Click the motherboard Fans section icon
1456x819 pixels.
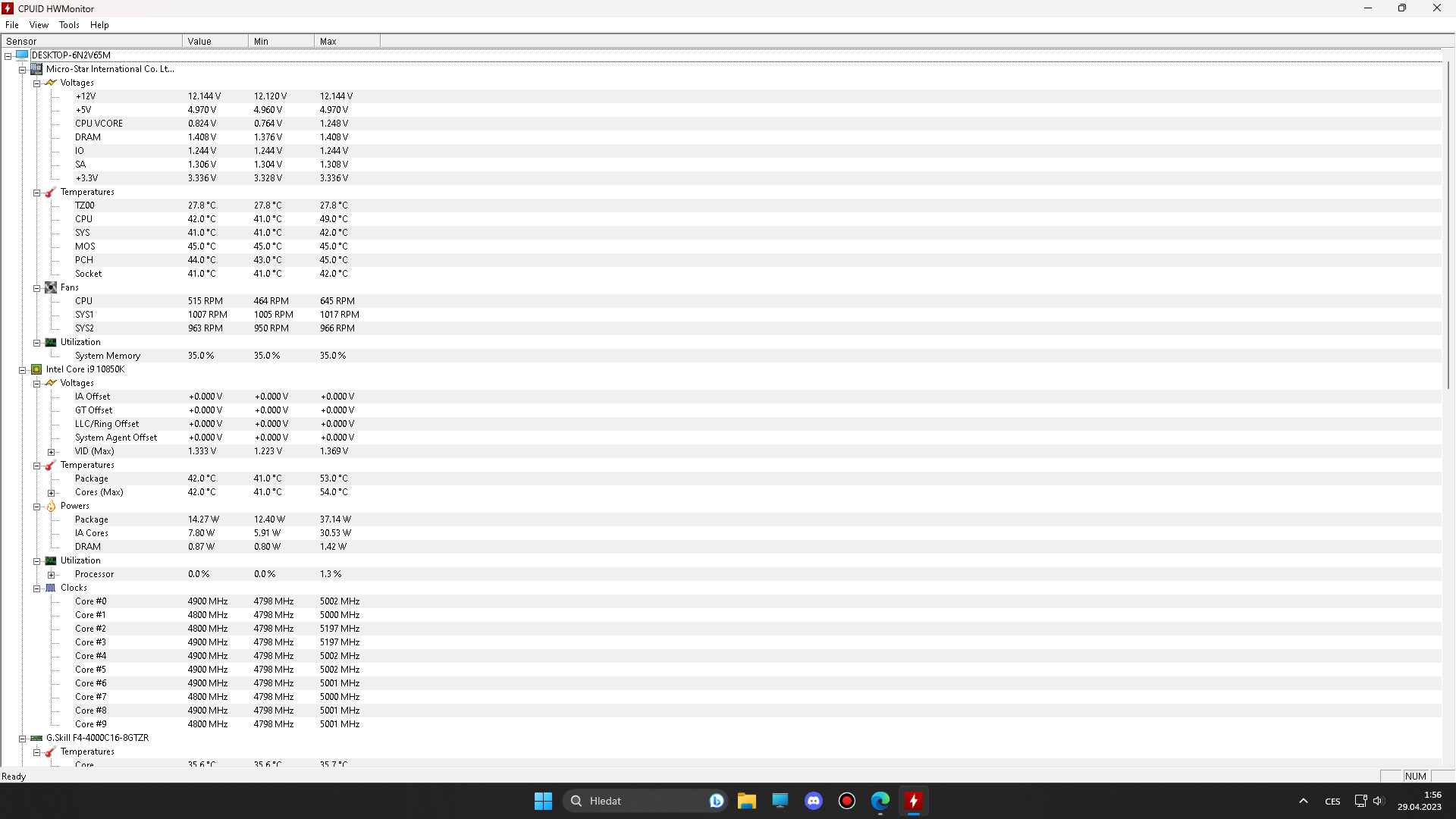point(51,287)
